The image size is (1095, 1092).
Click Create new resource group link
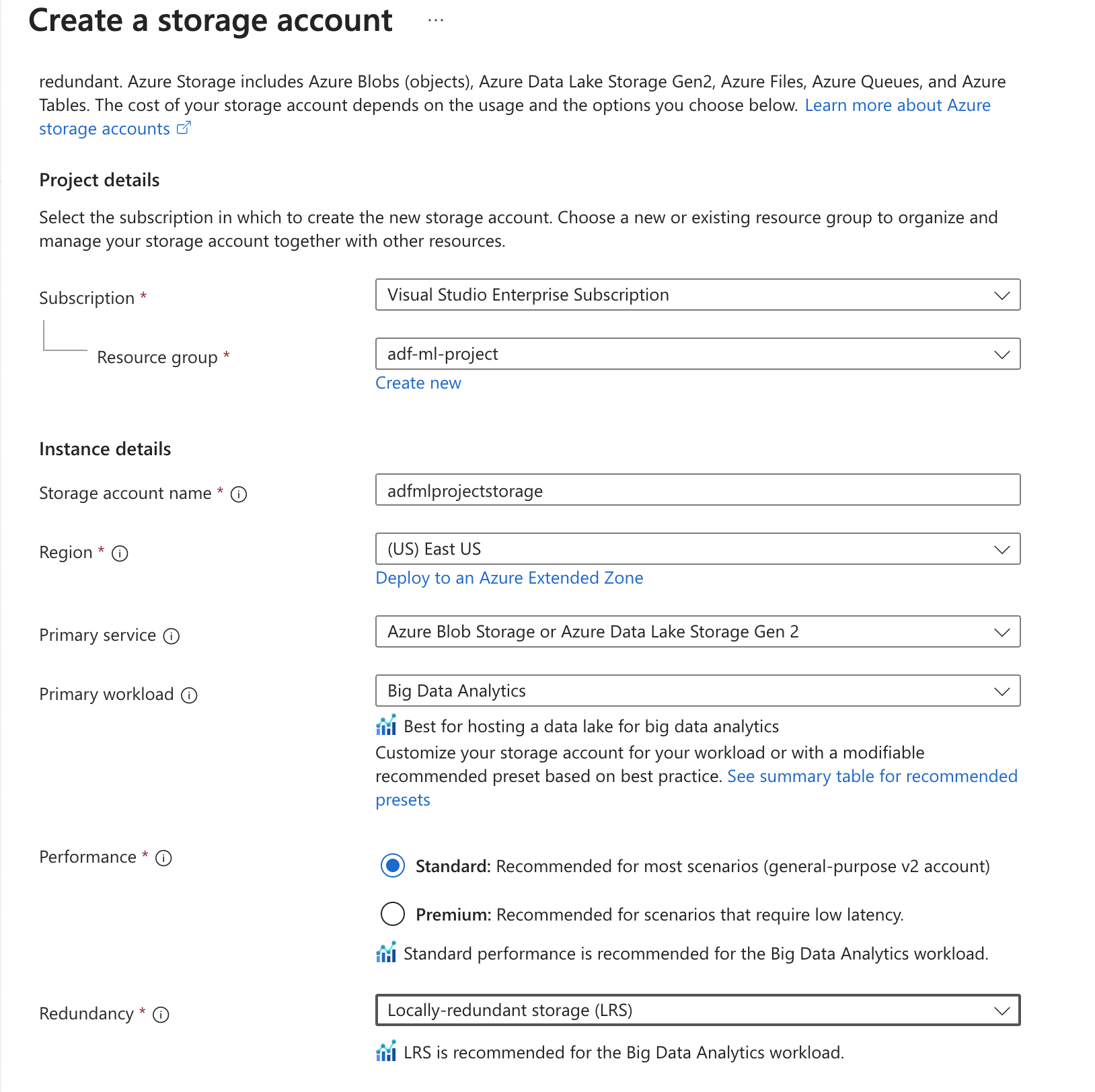[418, 383]
